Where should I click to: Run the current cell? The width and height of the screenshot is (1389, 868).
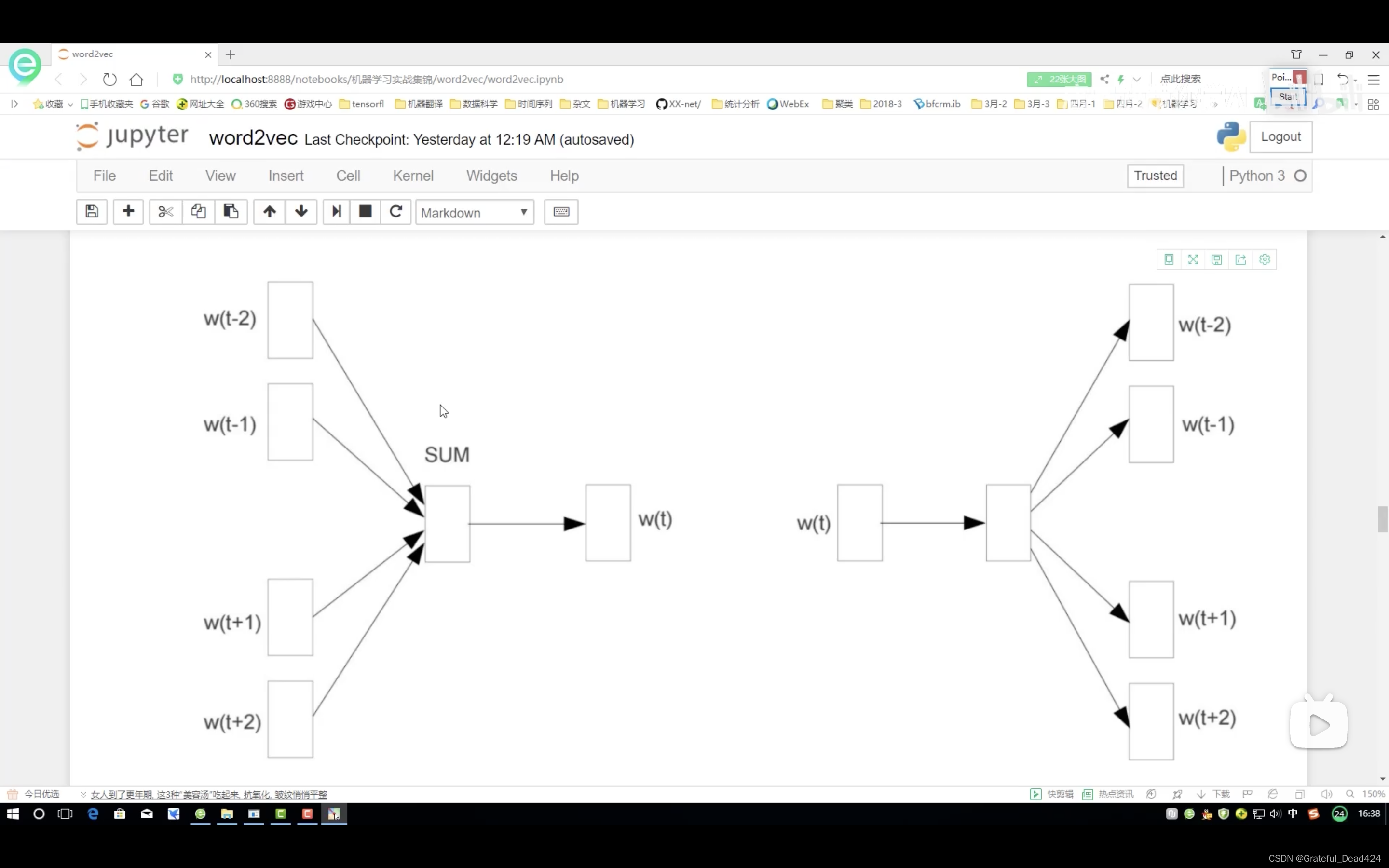point(336,211)
